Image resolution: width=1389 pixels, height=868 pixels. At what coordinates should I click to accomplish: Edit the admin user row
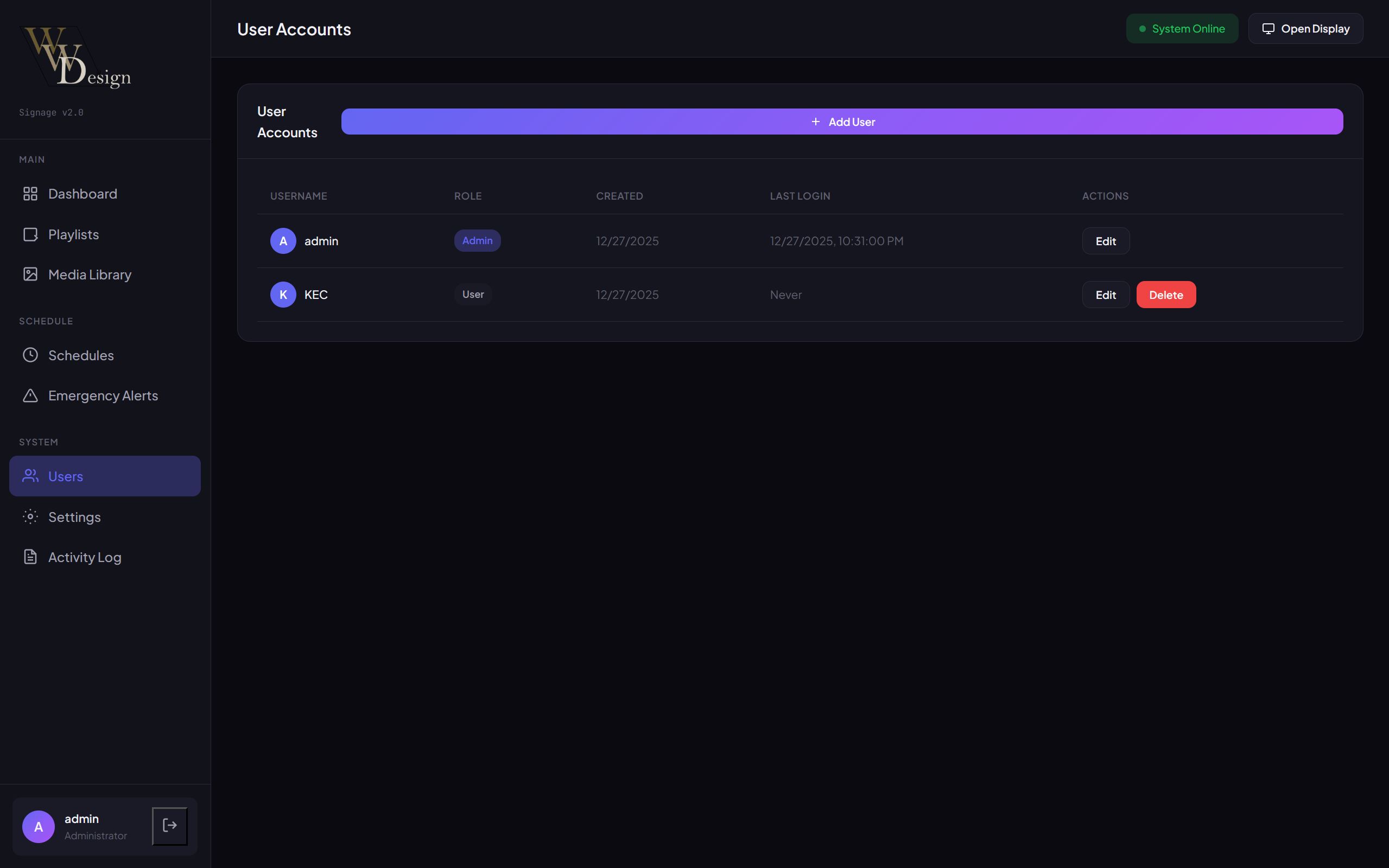pyautogui.click(x=1105, y=241)
